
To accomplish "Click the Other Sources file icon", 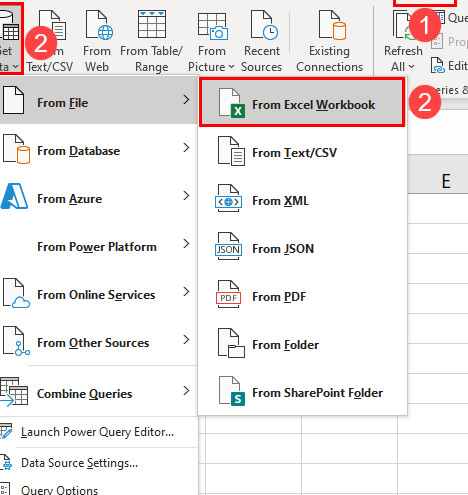I will [x=16, y=341].
